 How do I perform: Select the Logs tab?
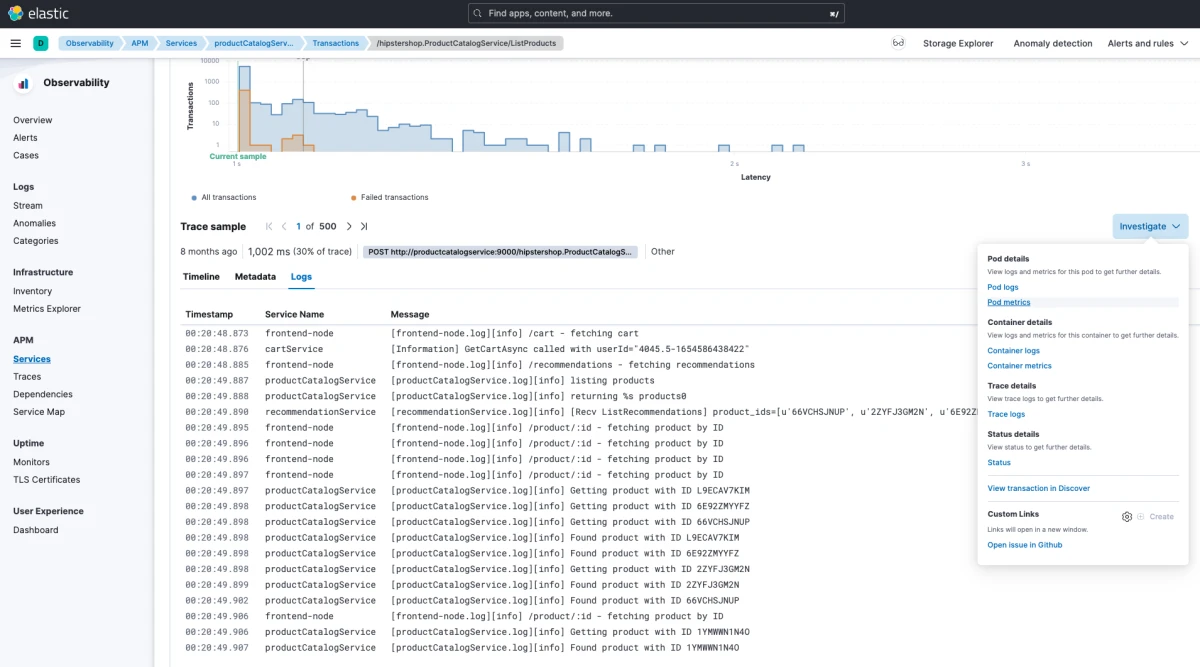click(x=301, y=276)
